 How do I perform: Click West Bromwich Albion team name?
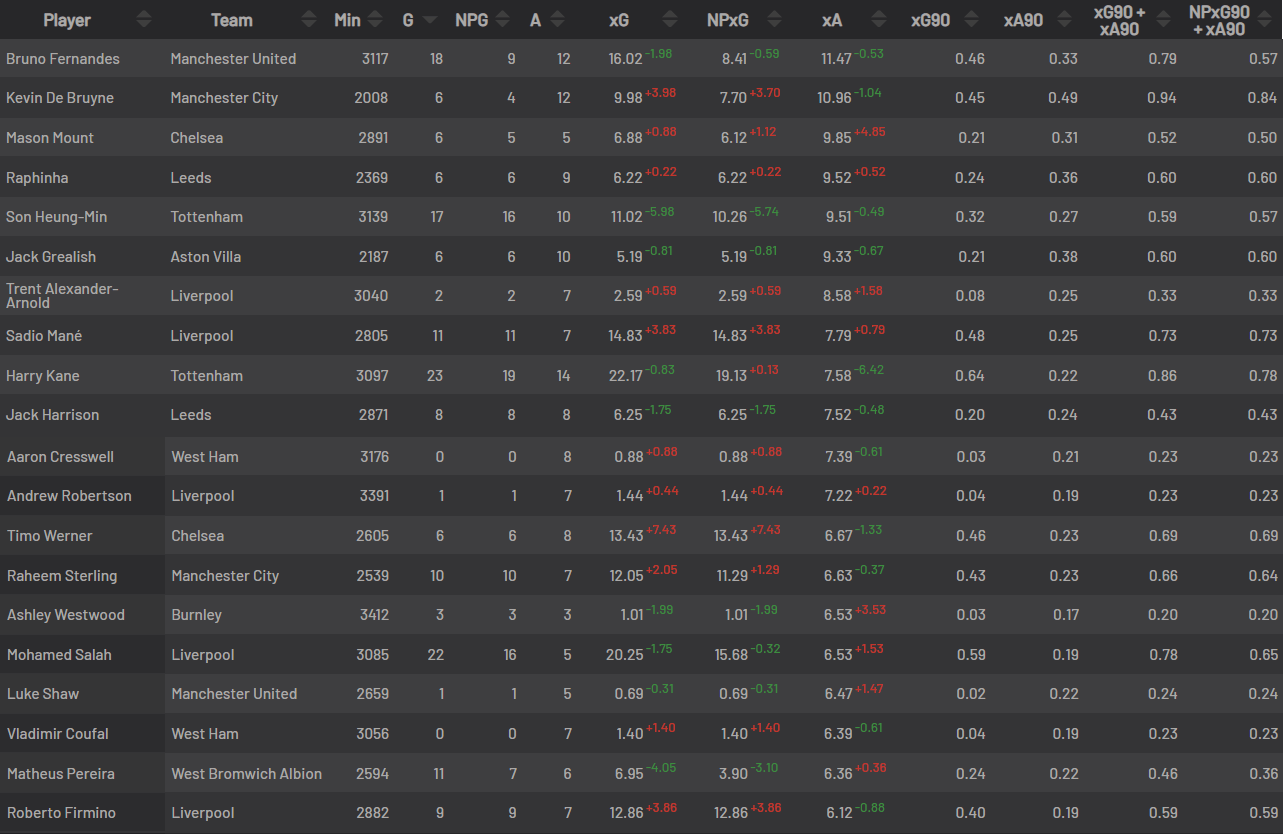(x=247, y=774)
